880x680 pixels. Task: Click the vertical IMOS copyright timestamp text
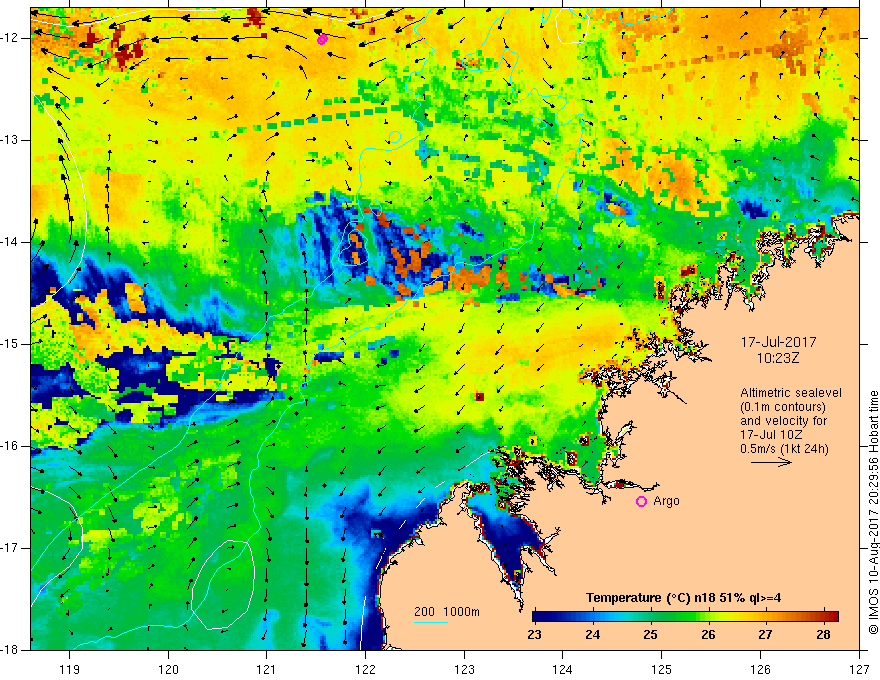point(873,513)
